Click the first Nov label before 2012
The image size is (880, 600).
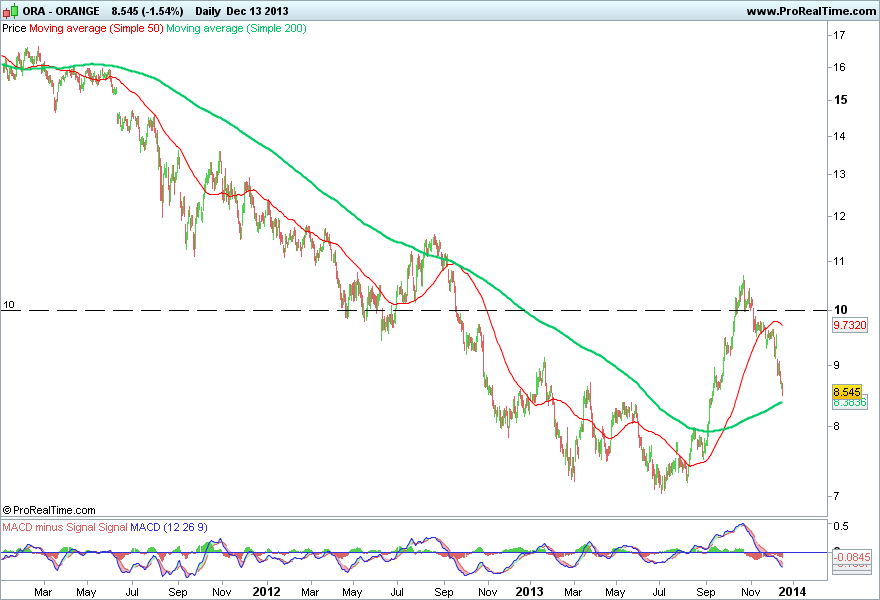(x=222, y=592)
